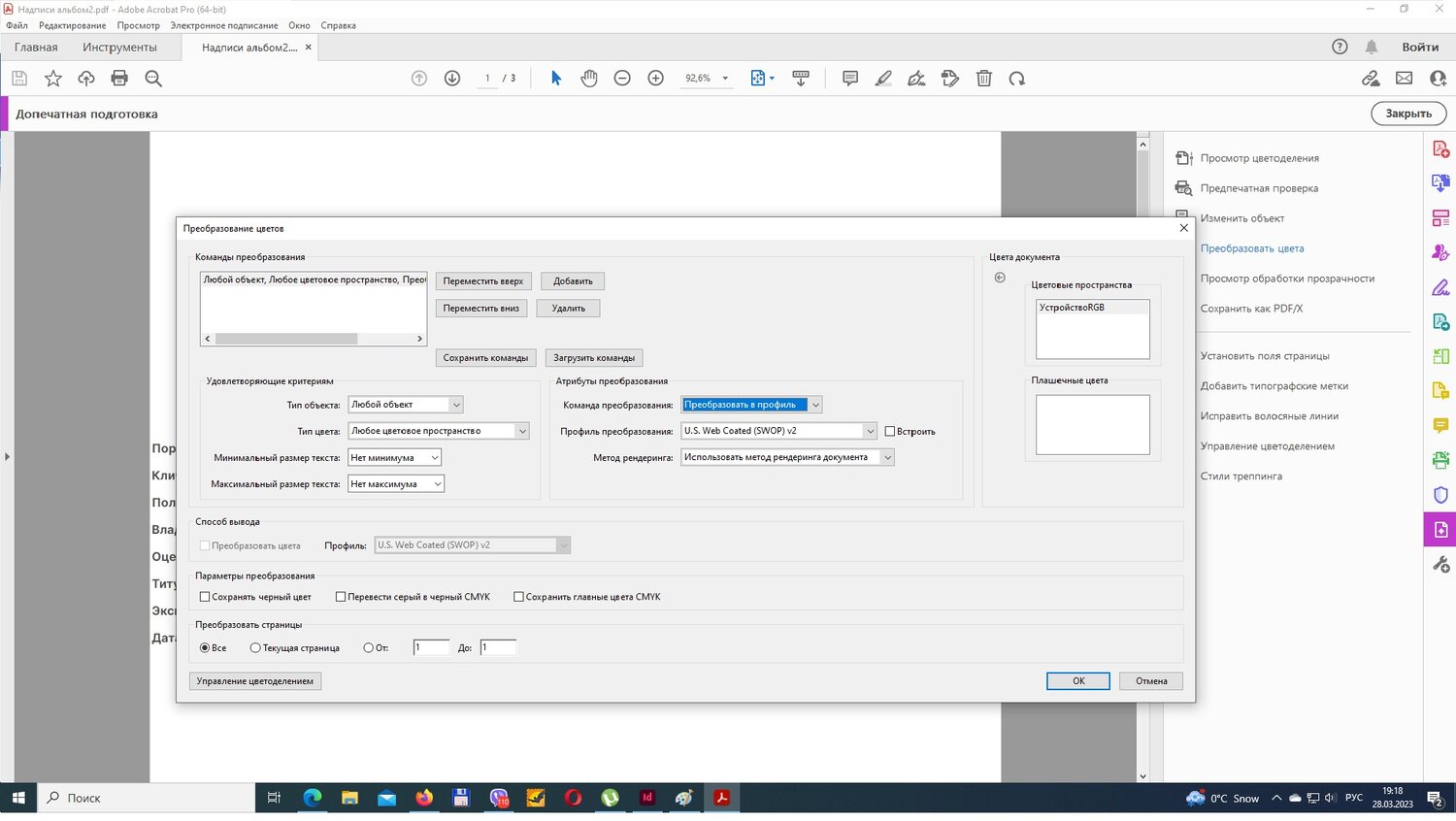Open the Максимальный размер текста dropdown
1456x821 pixels.
click(x=396, y=483)
